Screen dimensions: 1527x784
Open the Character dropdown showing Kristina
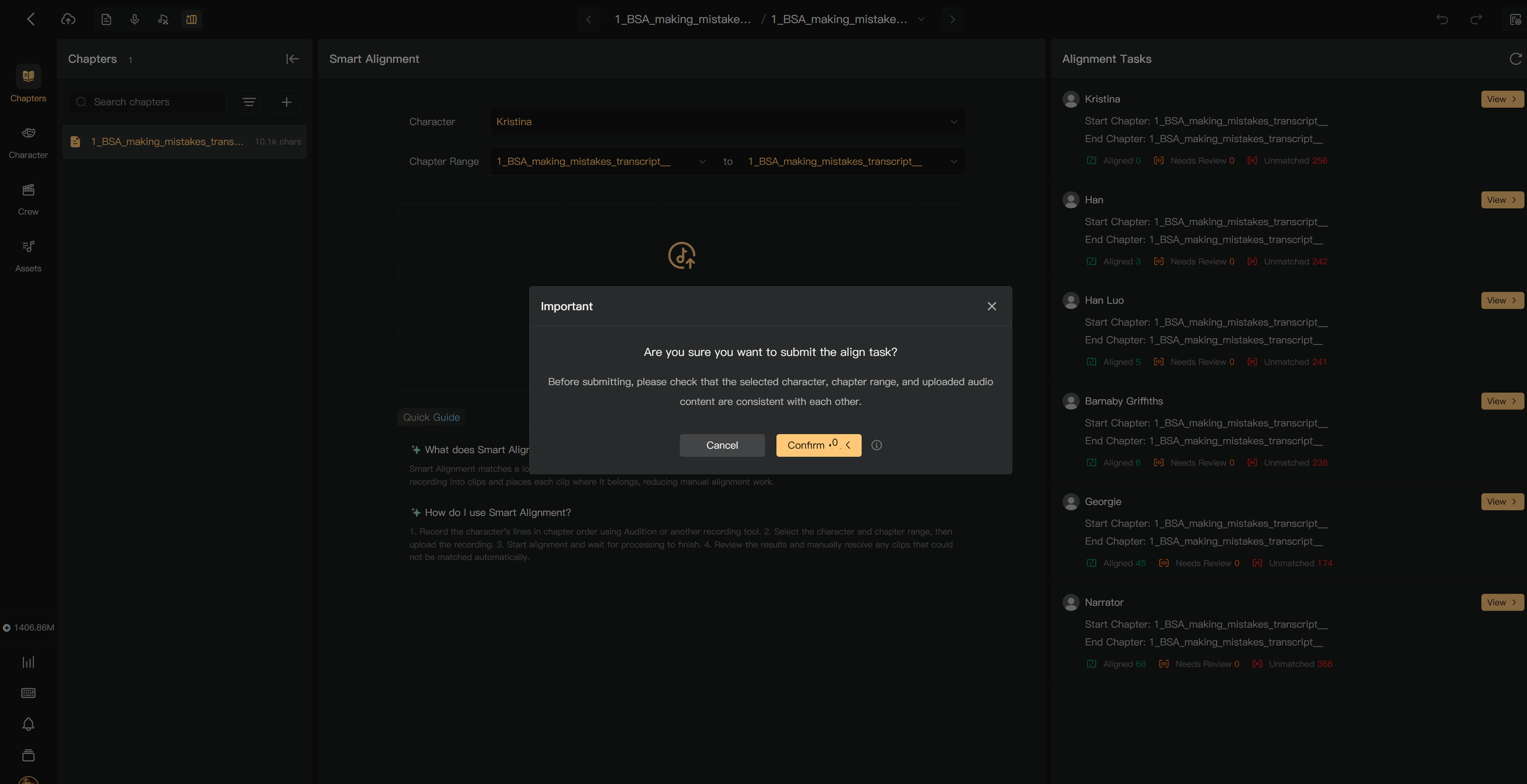point(727,121)
